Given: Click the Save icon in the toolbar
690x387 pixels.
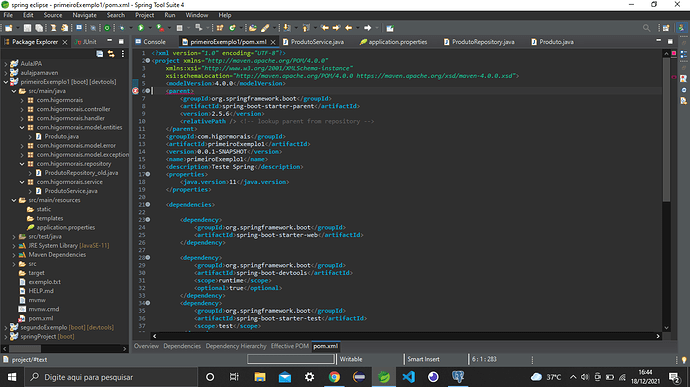Looking at the screenshot, I should click(27, 28).
